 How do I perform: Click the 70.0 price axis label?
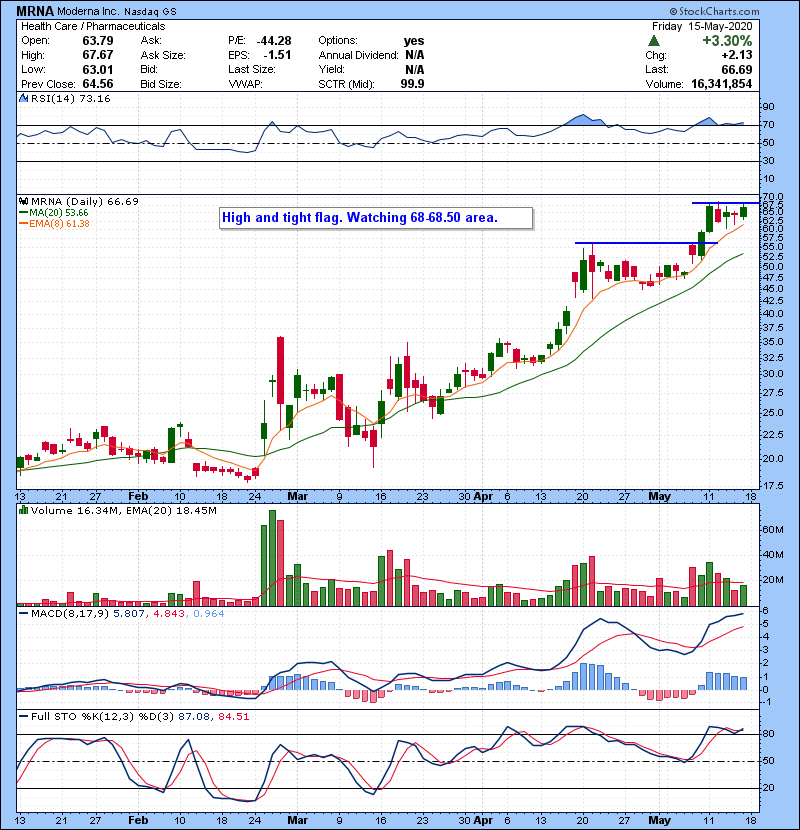pos(772,196)
